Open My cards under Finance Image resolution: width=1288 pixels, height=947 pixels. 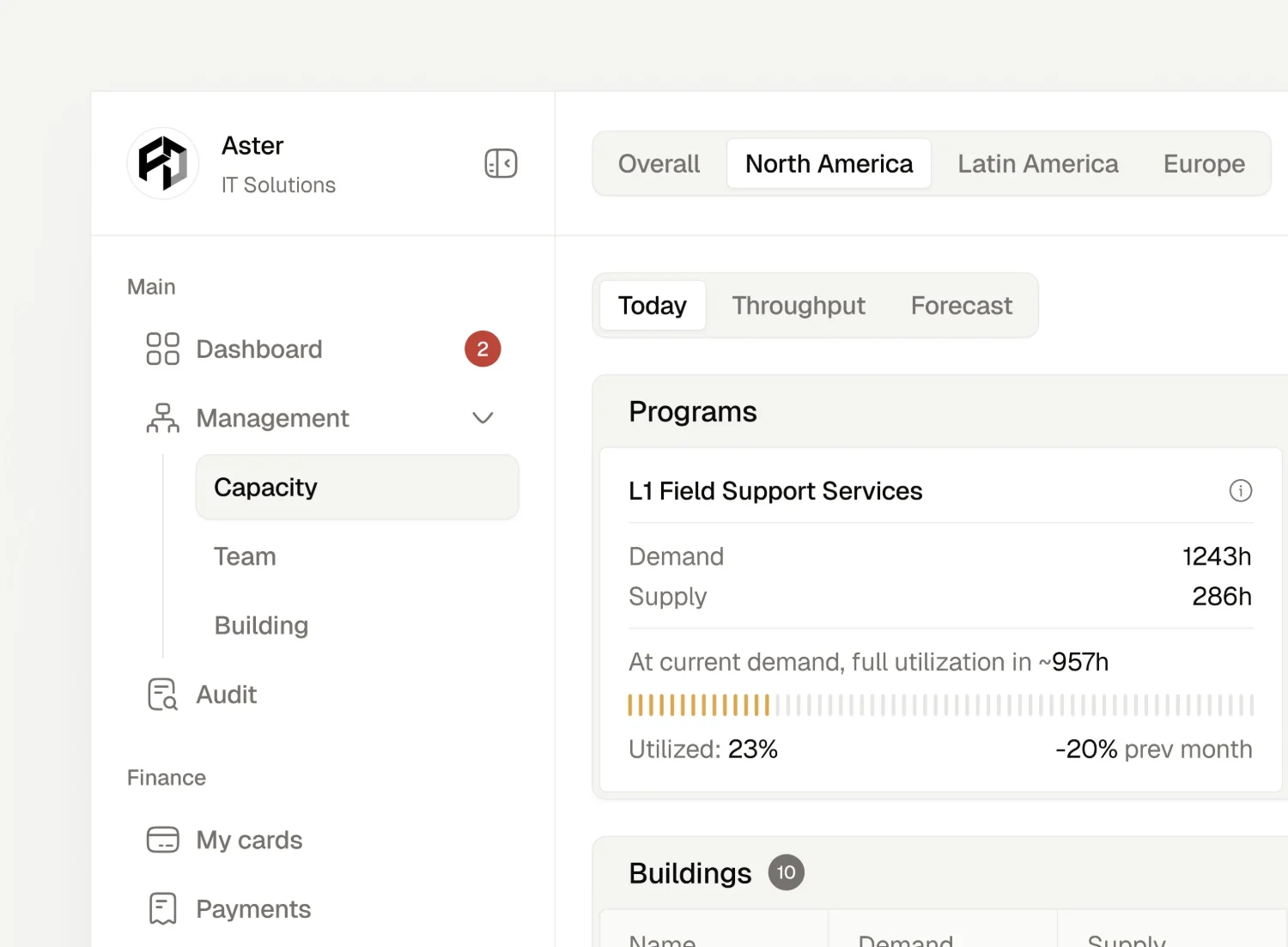(x=323, y=840)
